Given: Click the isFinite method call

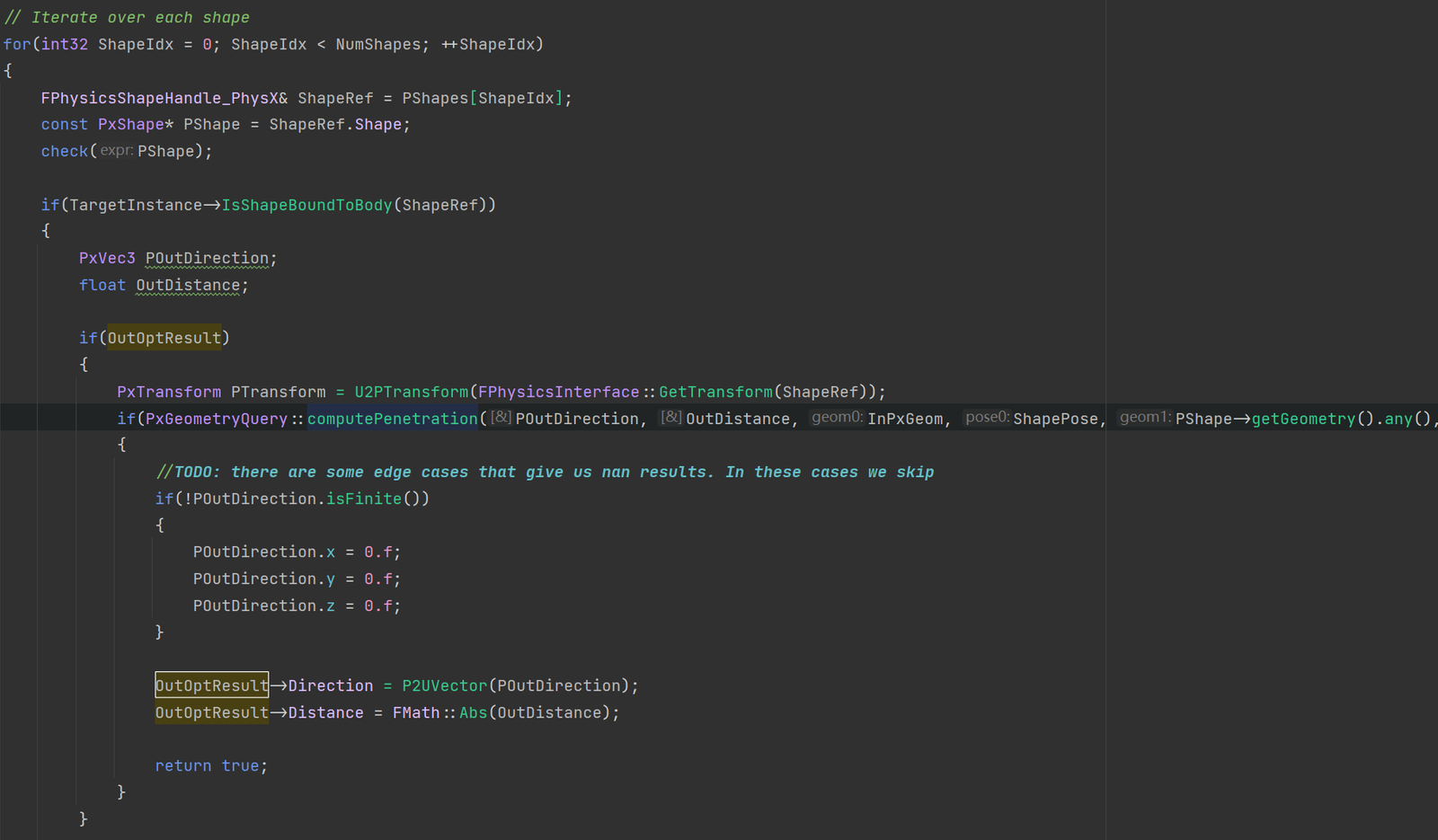Looking at the screenshot, I should click(x=363, y=499).
